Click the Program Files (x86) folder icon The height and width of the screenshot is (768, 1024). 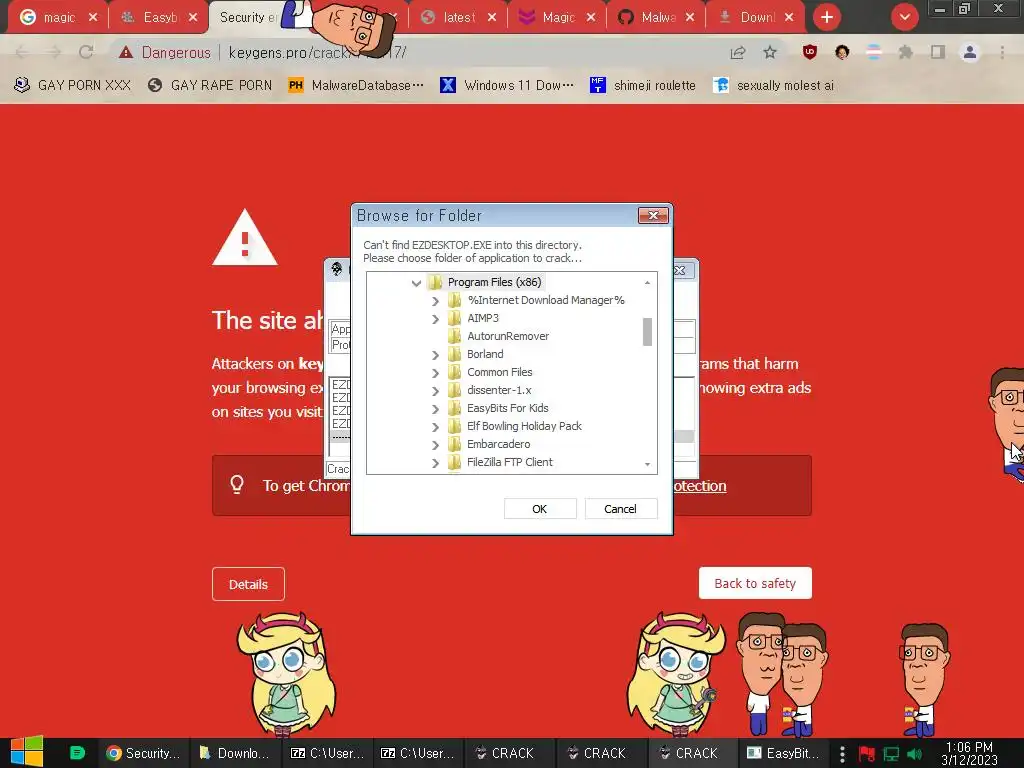tap(435, 282)
